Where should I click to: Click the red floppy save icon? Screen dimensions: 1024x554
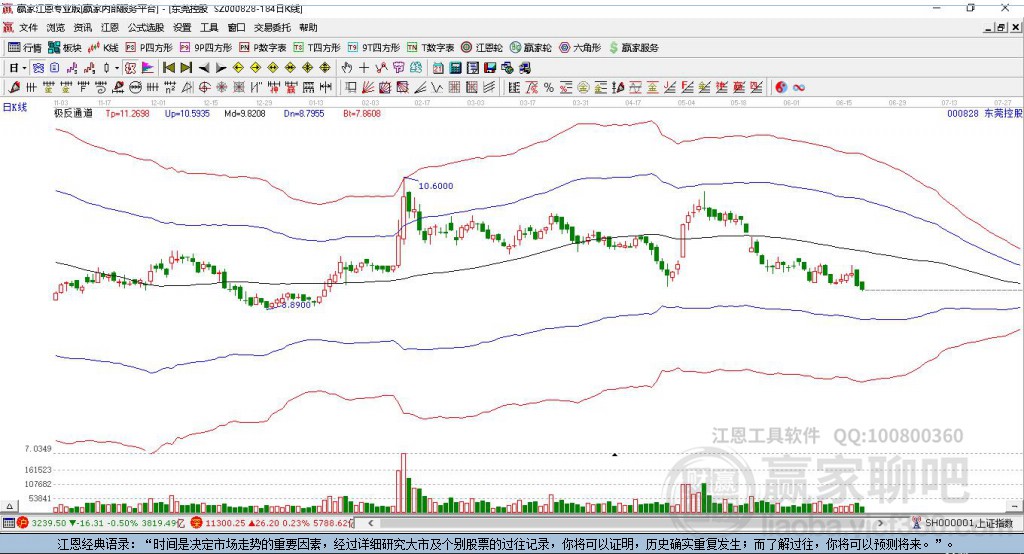[490, 67]
